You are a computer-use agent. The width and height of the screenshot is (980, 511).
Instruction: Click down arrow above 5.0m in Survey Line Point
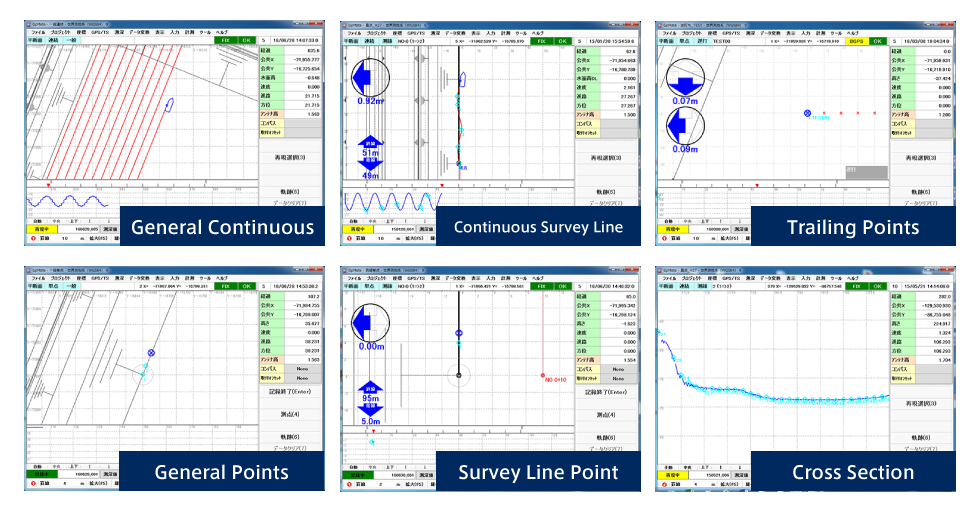point(371,410)
